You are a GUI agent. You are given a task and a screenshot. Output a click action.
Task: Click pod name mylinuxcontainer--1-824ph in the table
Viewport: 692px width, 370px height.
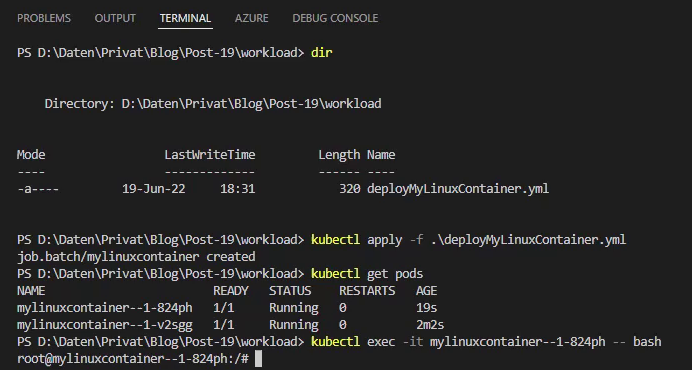click(105, 308)
